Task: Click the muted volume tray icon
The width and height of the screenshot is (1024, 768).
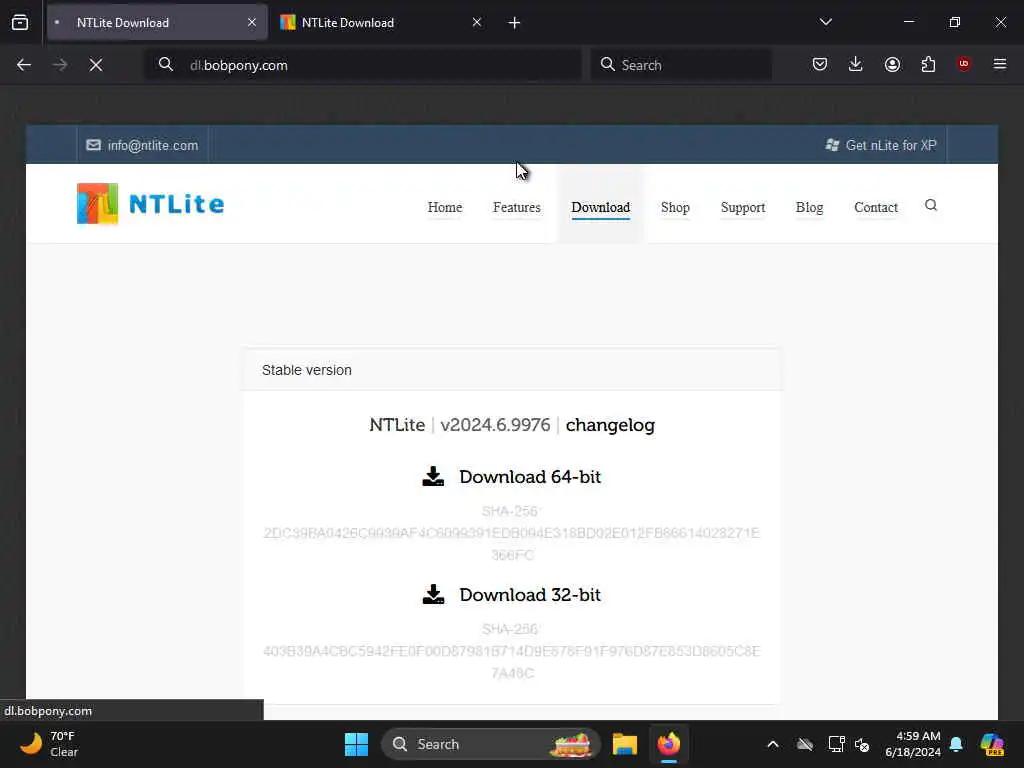Action: (x=862, y=744)
